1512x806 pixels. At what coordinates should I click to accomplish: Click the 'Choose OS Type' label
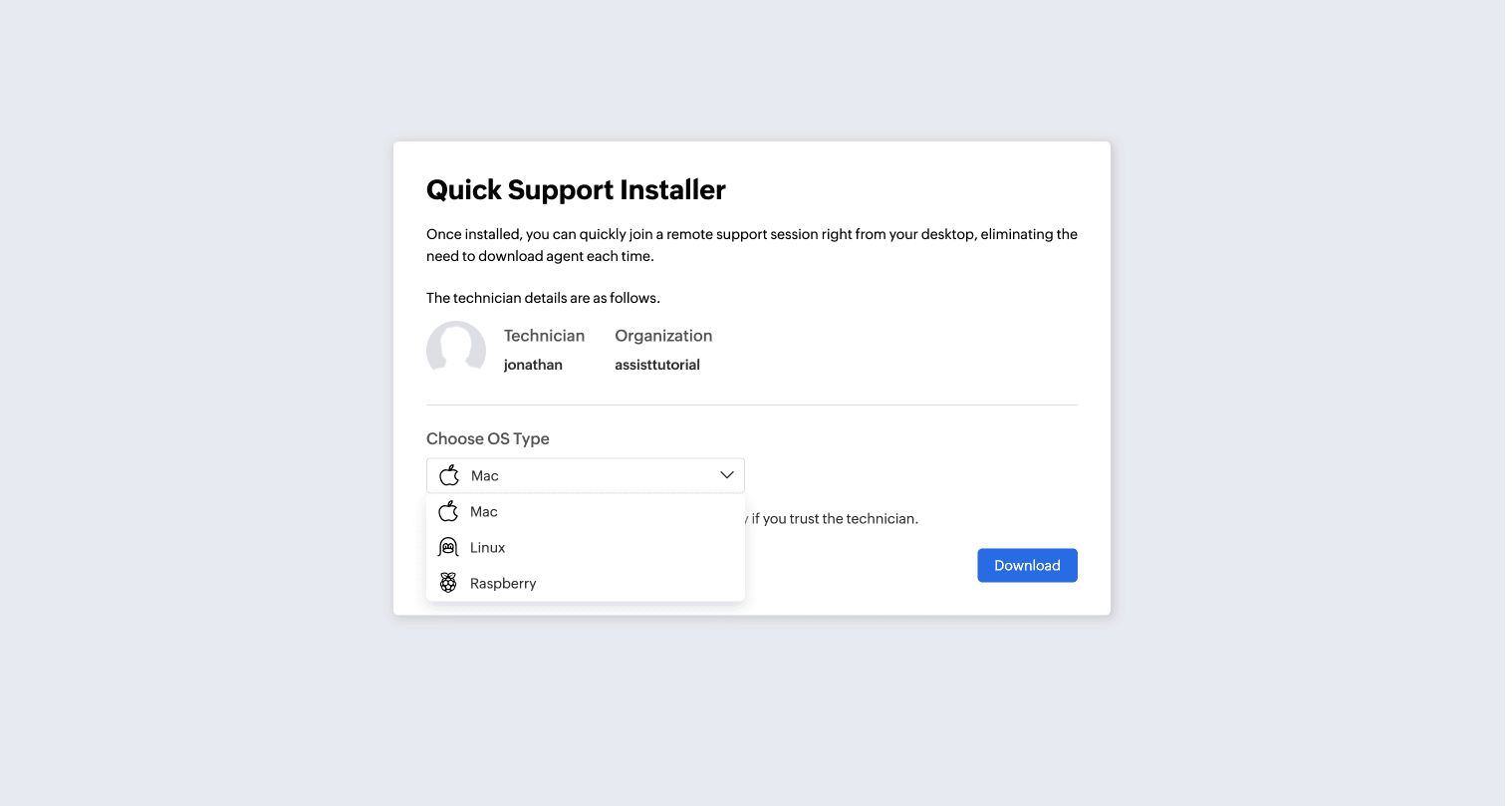pos(488,438)
